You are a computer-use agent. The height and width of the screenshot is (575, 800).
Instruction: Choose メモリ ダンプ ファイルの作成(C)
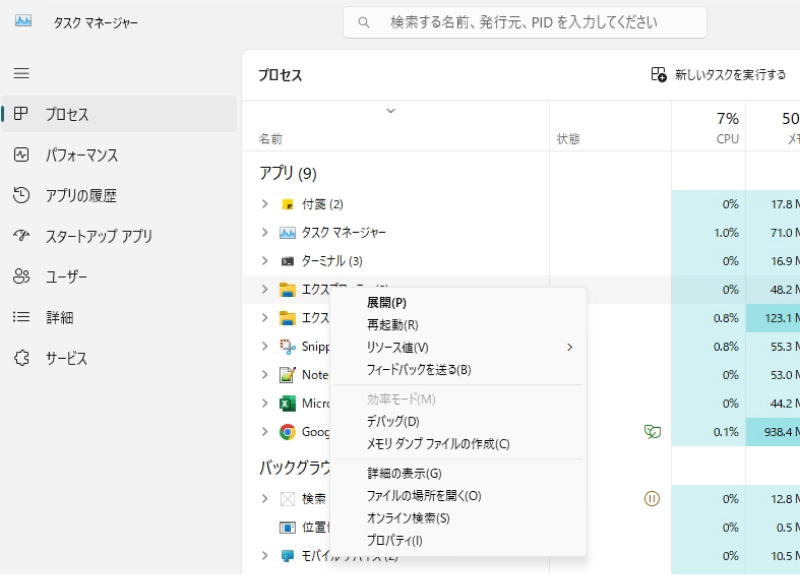(x=458, y=444)
